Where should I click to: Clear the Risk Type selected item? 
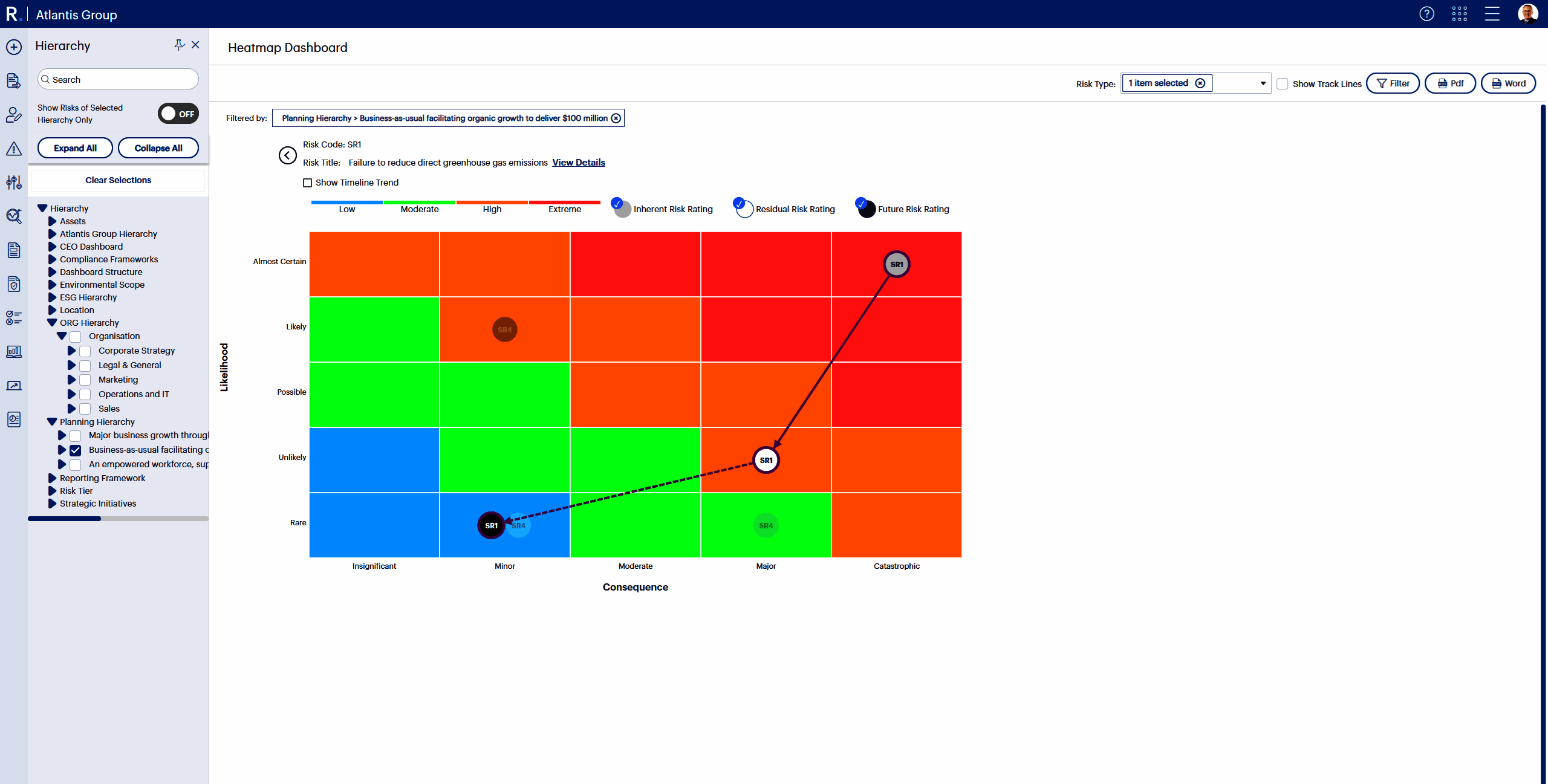1200,83
